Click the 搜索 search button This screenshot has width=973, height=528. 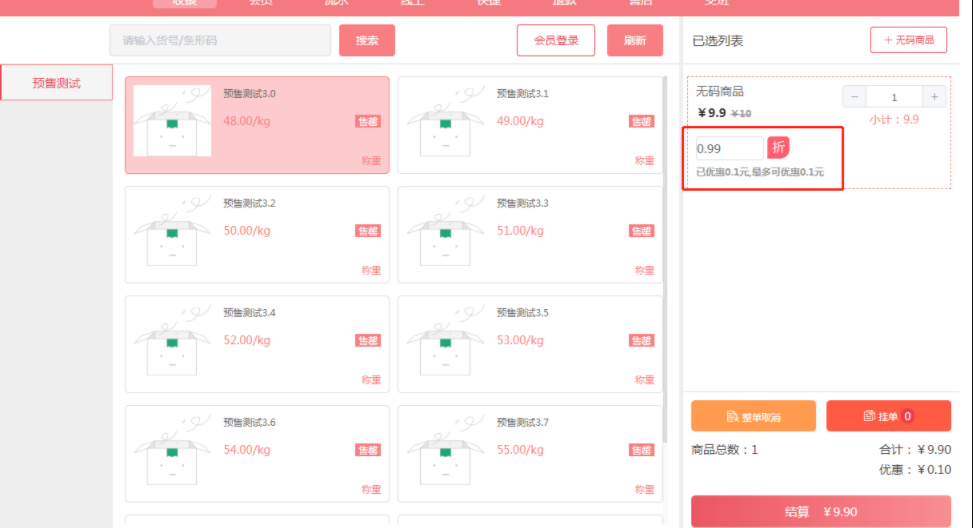click(367, 40)
